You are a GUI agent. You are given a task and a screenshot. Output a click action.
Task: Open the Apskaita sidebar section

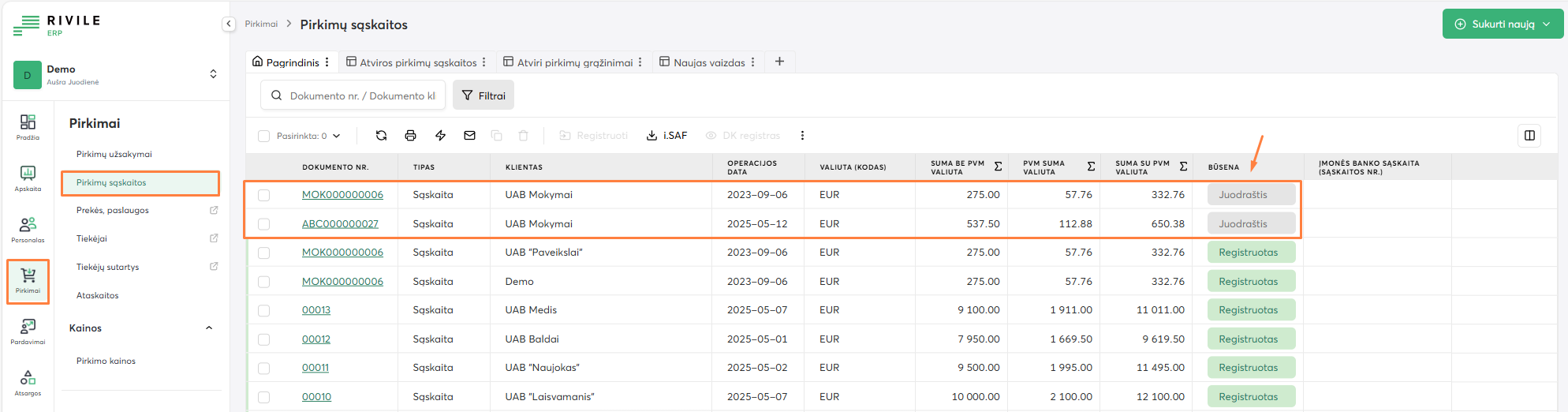coord(28,178)
